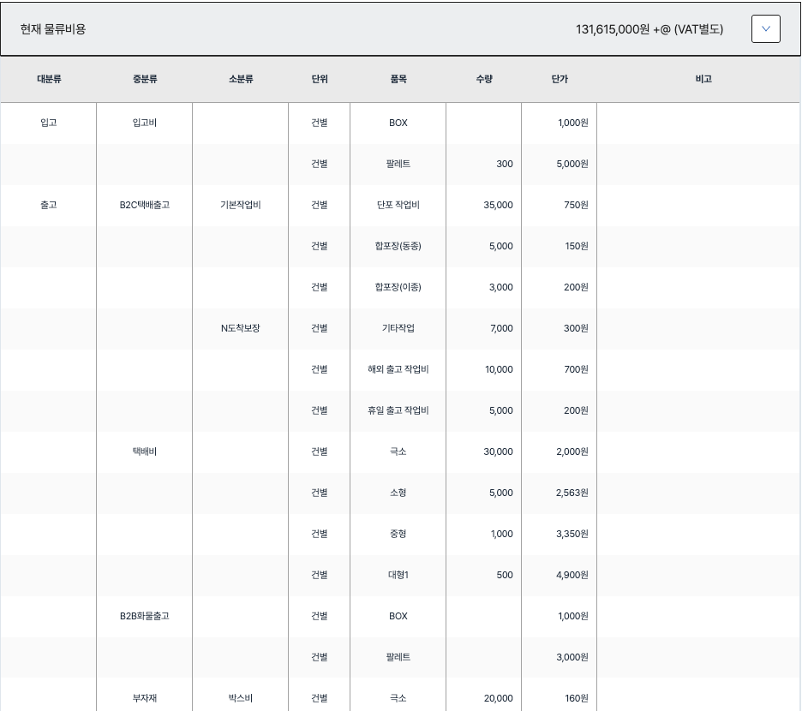The height and width of the screenshot is (712, 802).
Task: Select the 택배비 category cell
Action: click(x=144, y=451)
